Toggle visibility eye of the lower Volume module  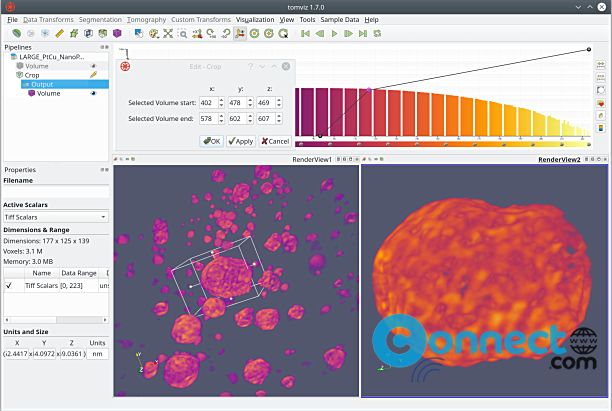93,93
